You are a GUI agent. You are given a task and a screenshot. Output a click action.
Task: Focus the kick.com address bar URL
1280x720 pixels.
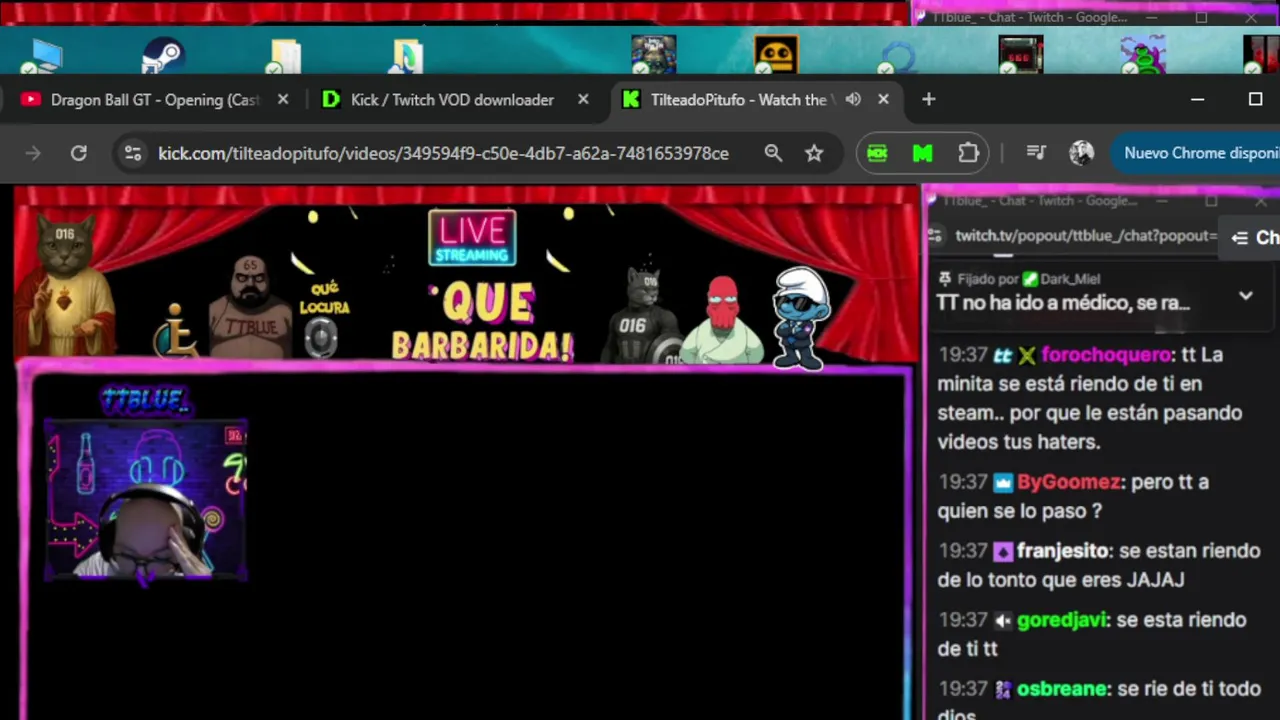click(443, 153)
